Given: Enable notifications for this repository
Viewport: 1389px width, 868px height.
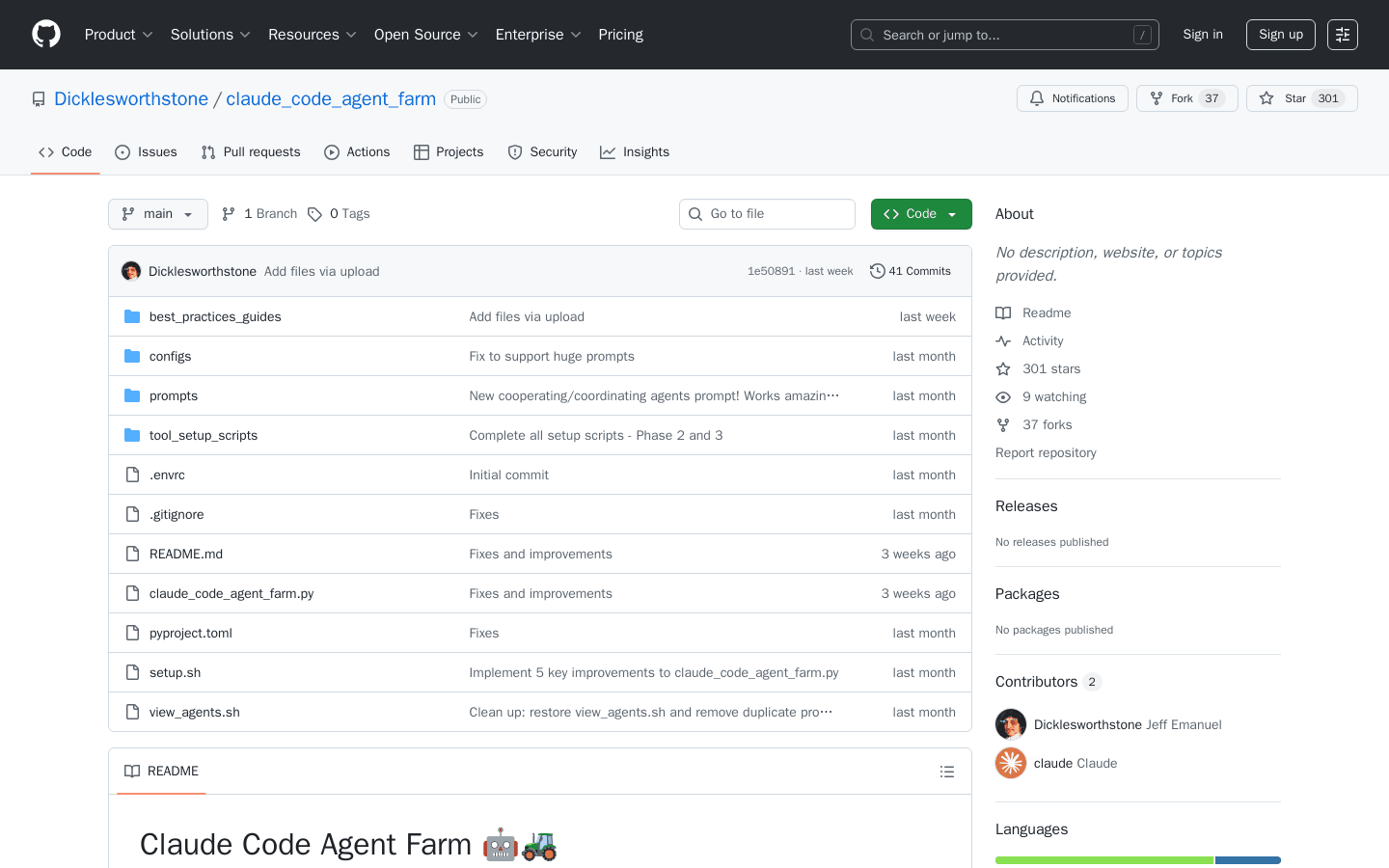Looking at the screenshot, I should tap(1072, 97).
